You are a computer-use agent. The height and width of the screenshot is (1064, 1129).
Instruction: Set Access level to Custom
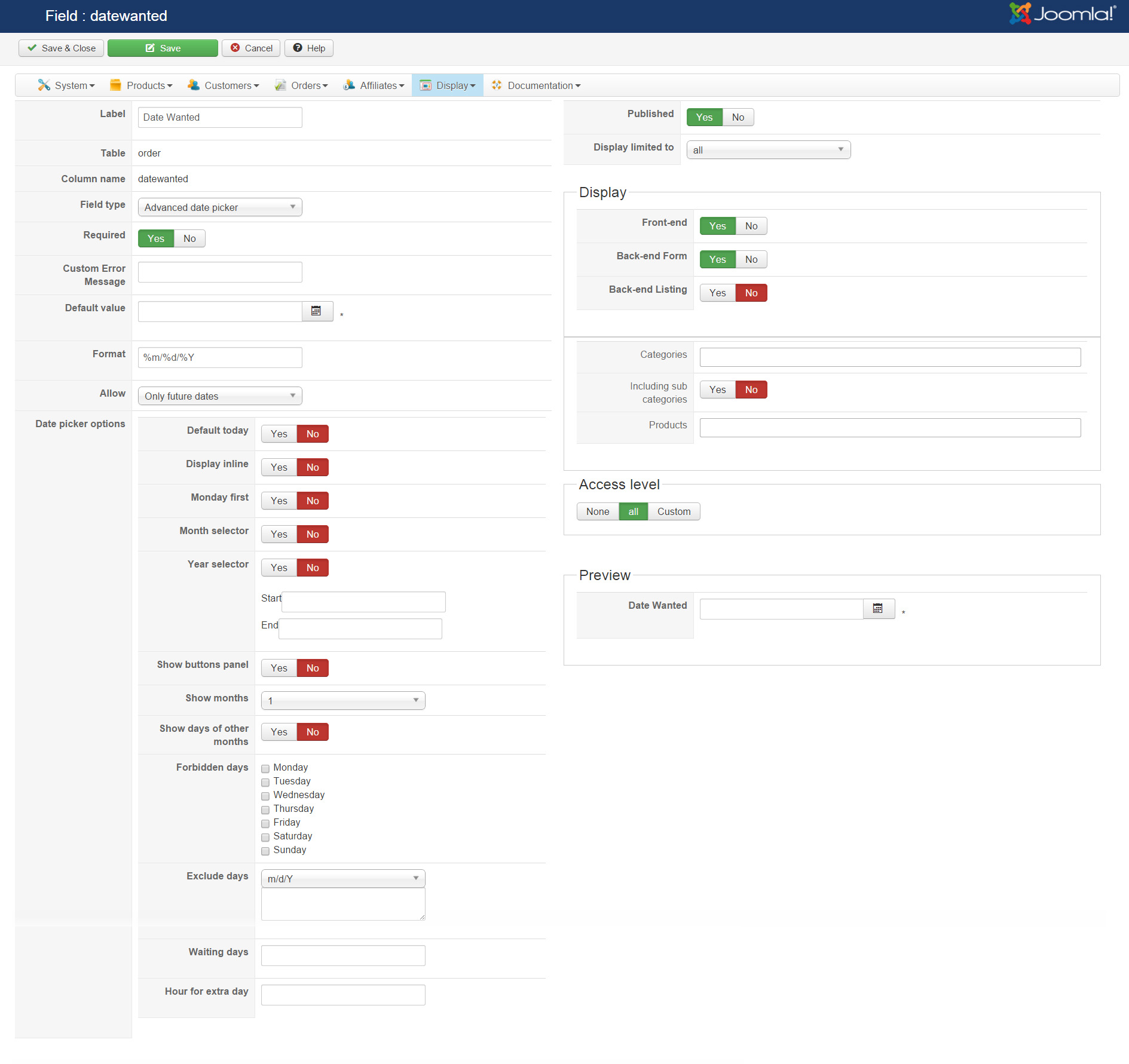tap(674, 511)
